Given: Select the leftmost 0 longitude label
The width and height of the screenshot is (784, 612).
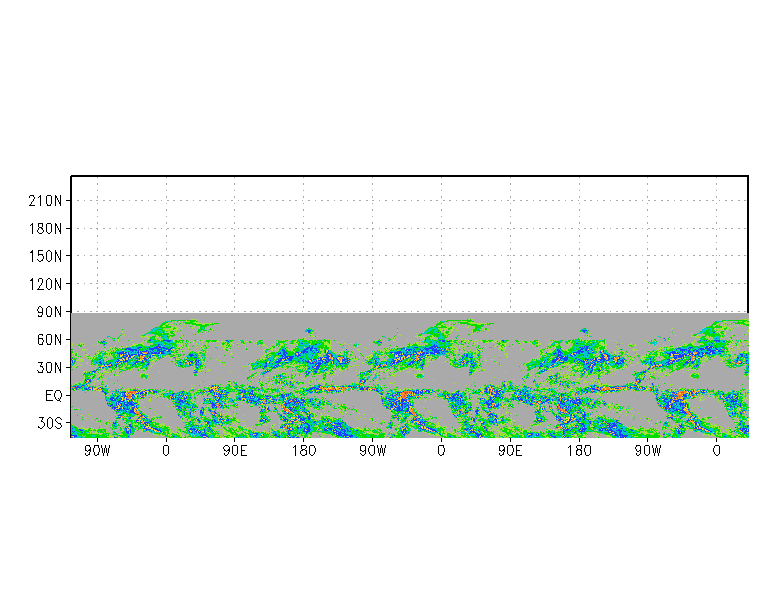Looking at the screenshot, I should coord(166,451).
